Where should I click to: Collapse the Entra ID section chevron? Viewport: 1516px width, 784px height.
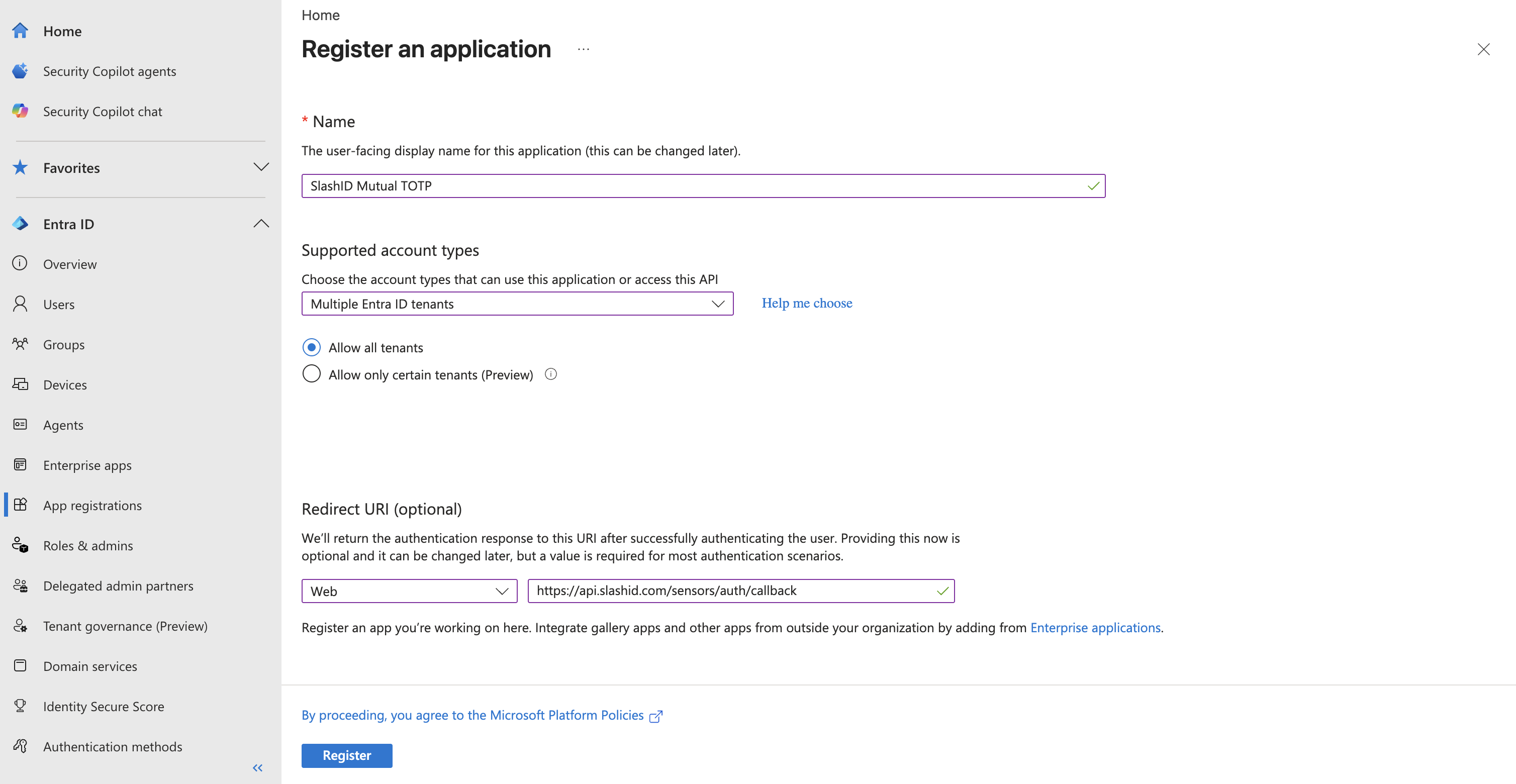point(261,223)
